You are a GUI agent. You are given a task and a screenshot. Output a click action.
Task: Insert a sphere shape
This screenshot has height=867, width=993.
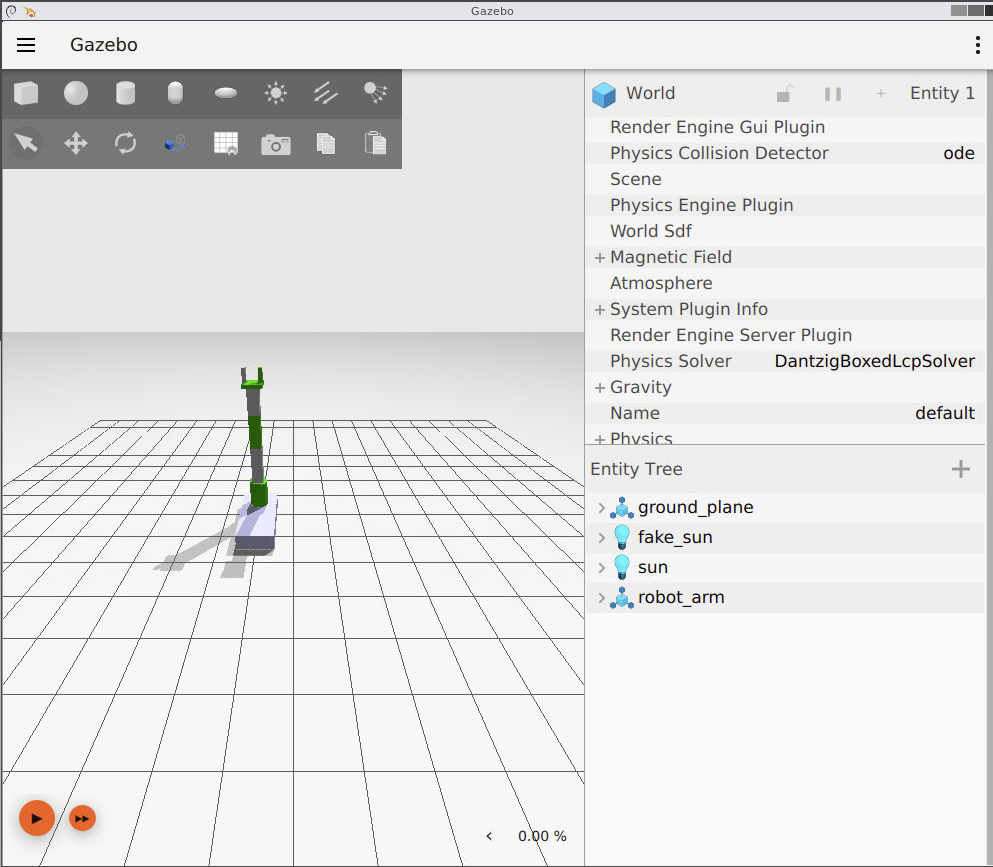coord(76,93)
